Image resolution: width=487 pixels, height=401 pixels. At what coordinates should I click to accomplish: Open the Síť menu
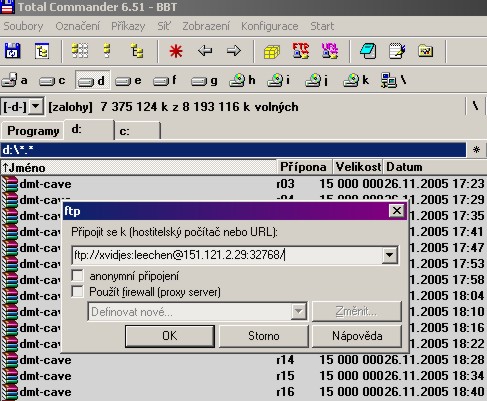164,26
